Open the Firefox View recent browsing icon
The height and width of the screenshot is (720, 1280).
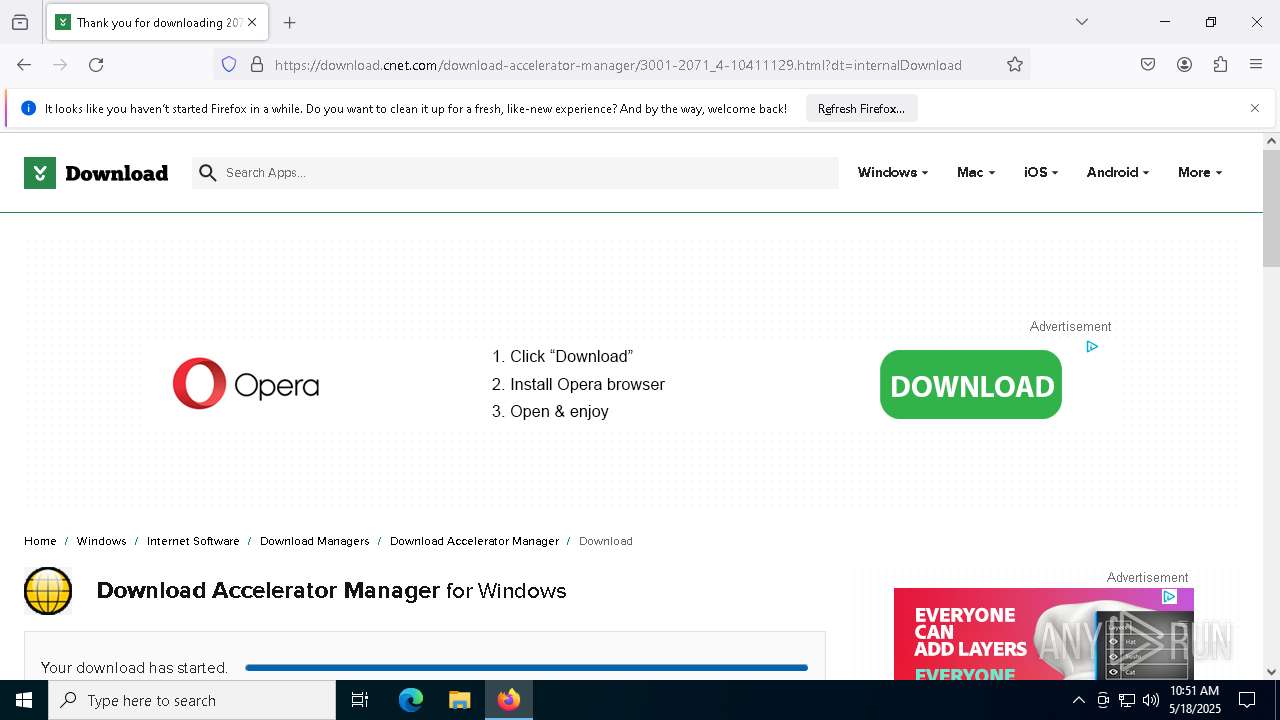[x=20, y=22]
